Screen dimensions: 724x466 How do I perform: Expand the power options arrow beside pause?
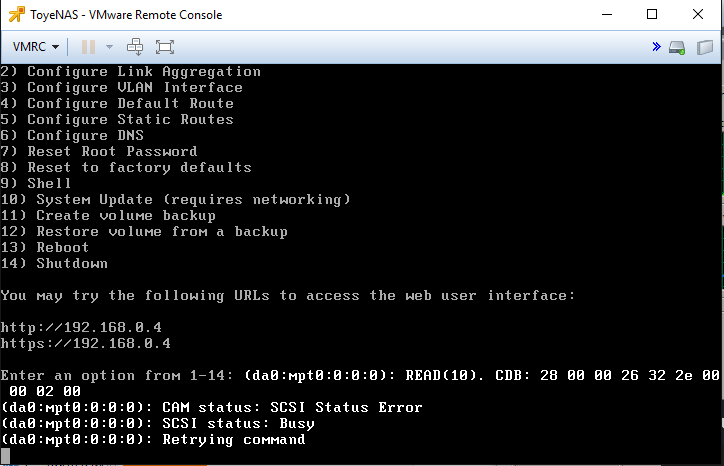[x=109, y=46]
